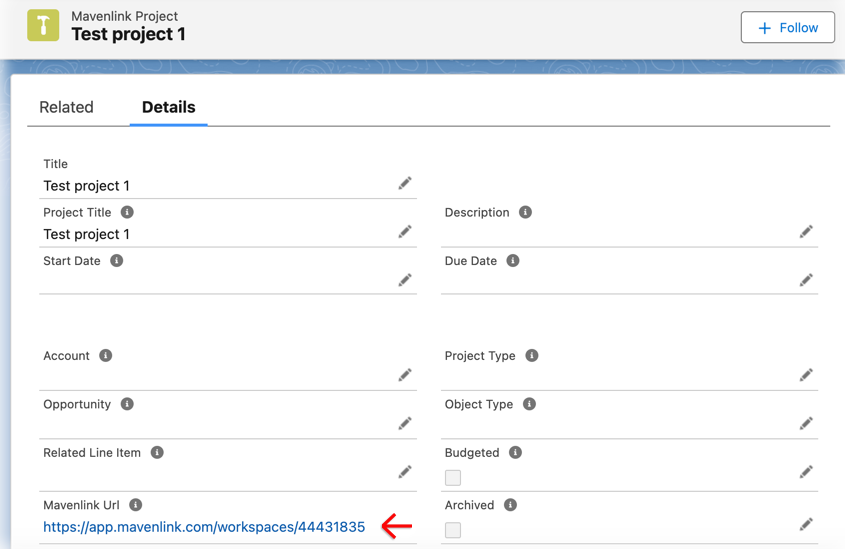The image size is (845, 549).
Task: Click the Mavenlink Project hammer icon
Action: coord(43,25)
